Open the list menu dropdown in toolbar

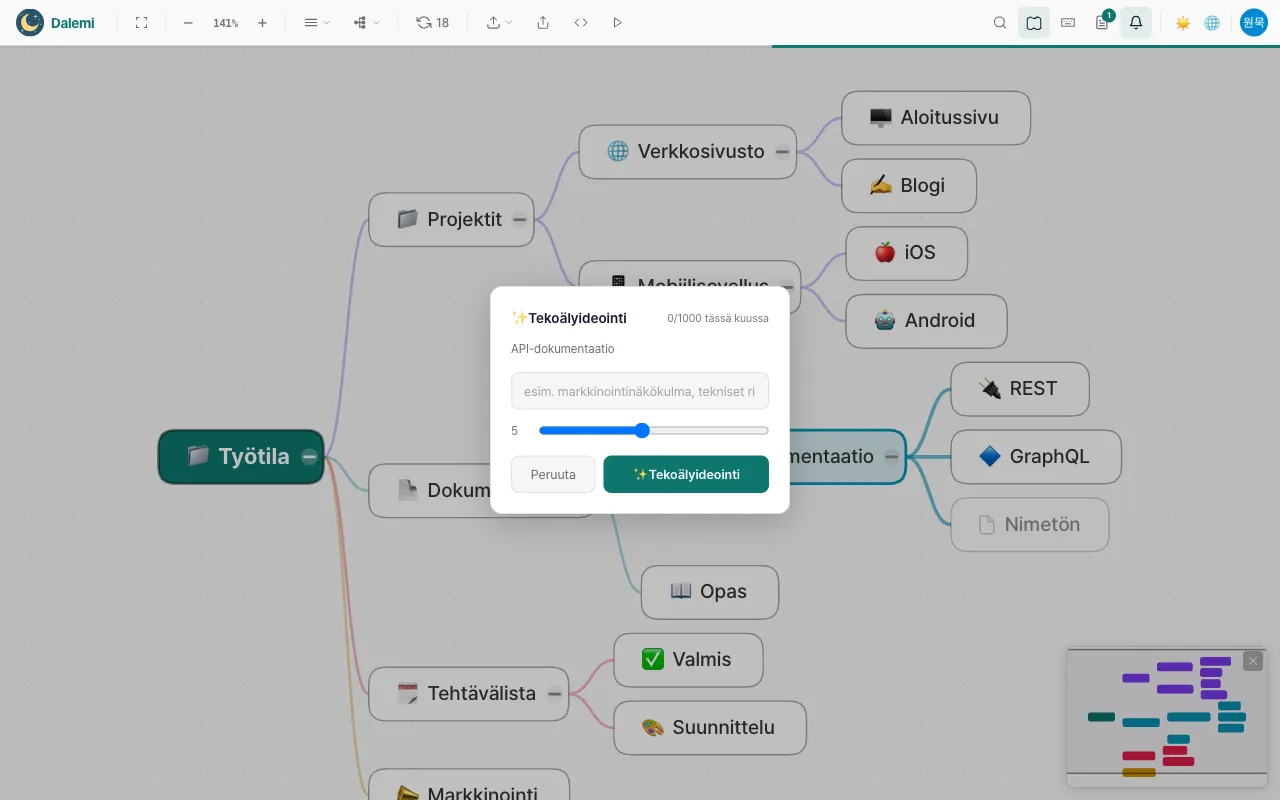coord(317,22)
